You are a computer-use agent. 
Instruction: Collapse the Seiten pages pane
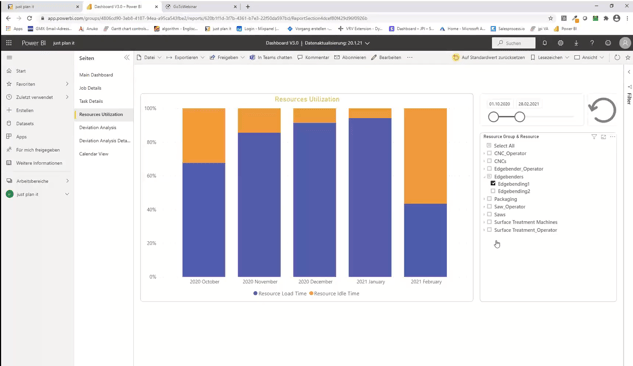(127, 58)
